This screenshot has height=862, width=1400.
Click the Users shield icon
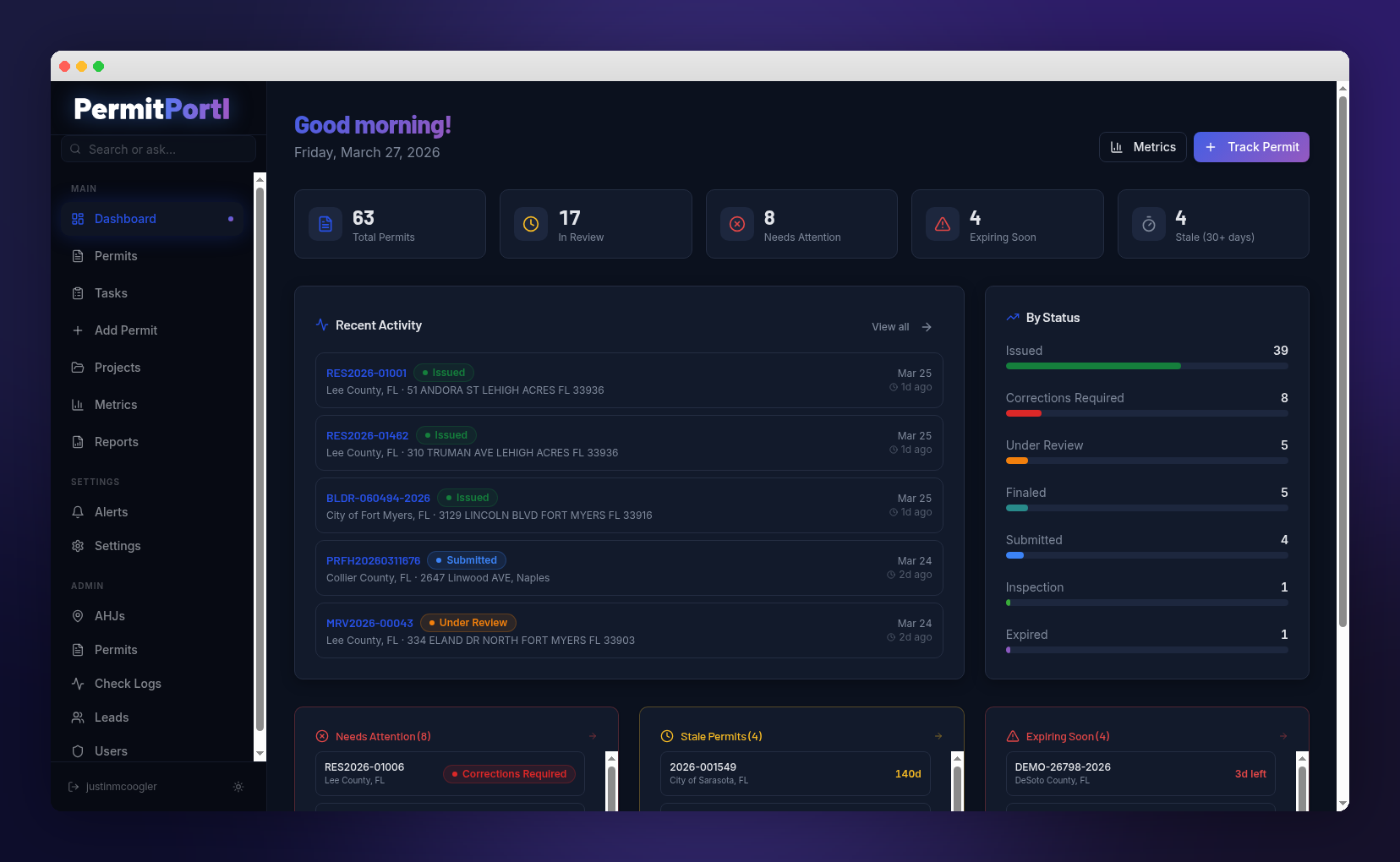coord(78,751)
